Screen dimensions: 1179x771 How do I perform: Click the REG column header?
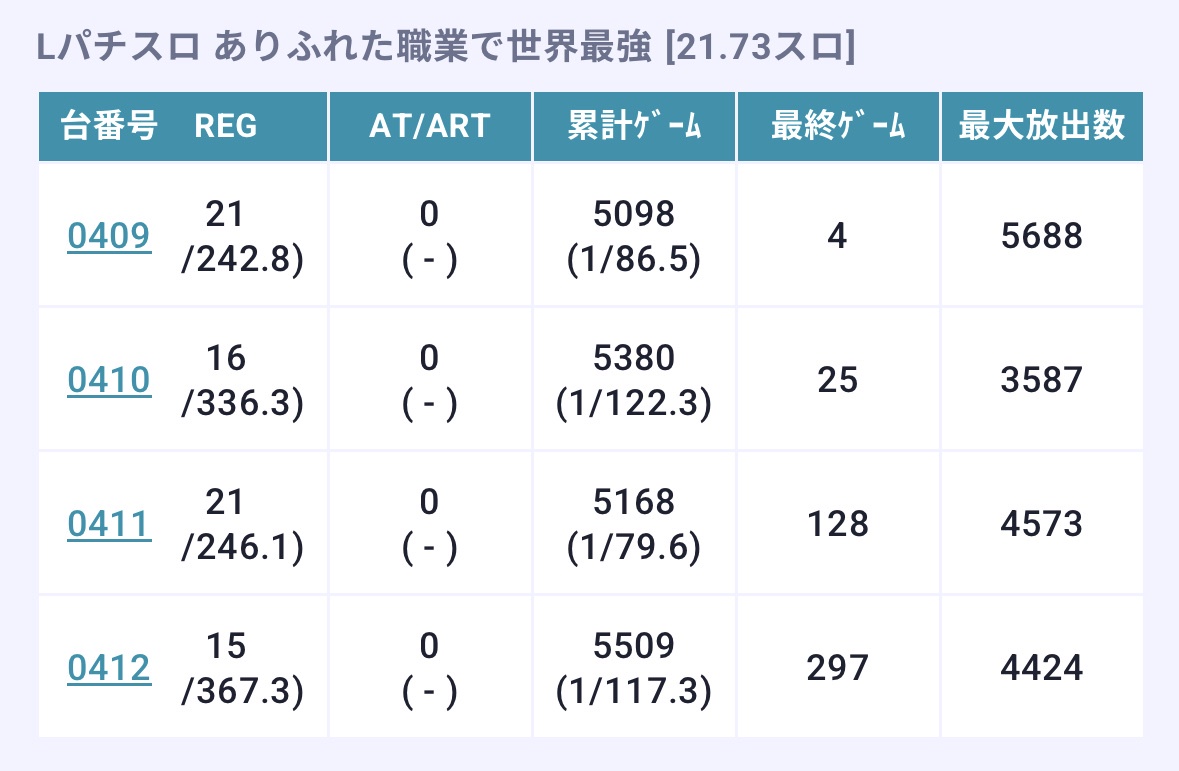(x=226, y=126)
